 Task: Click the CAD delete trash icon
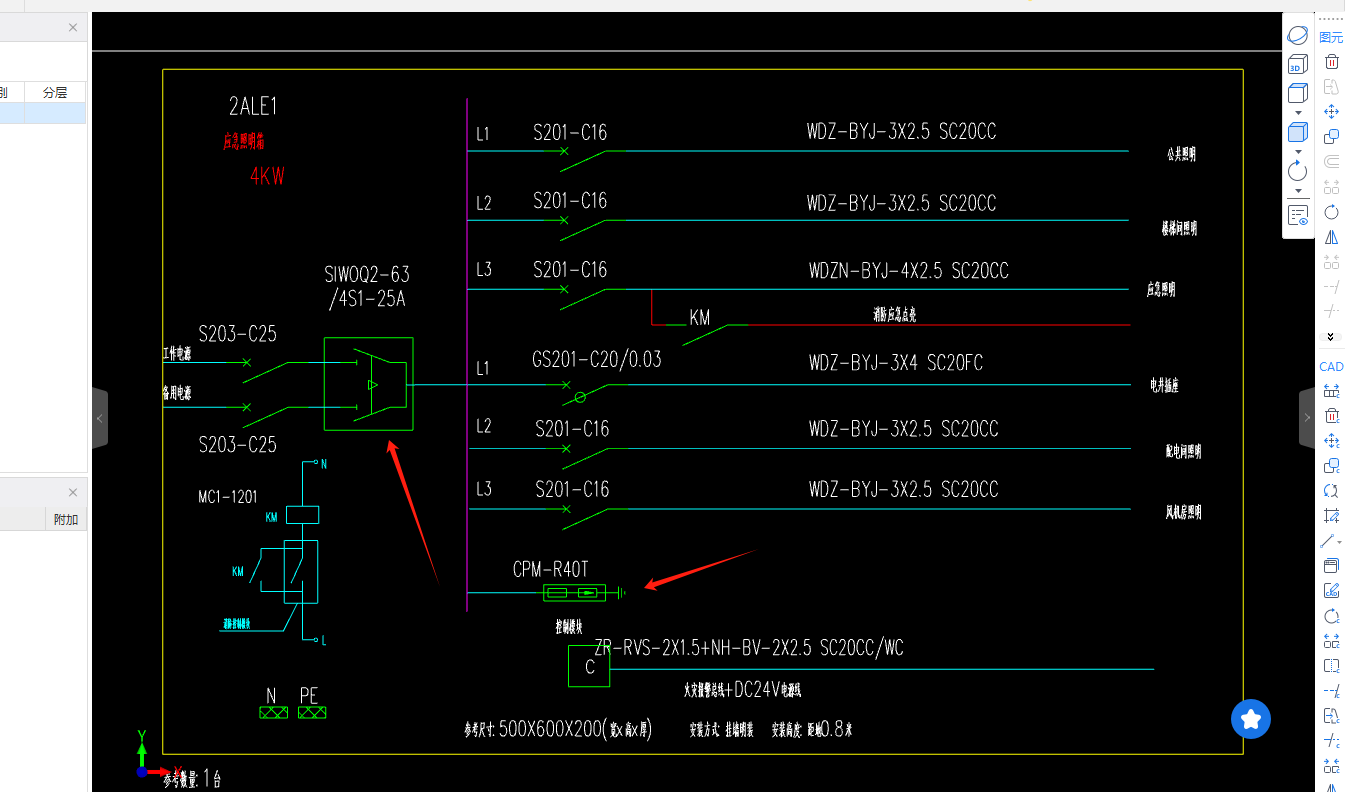click(x=1331, y=416)
